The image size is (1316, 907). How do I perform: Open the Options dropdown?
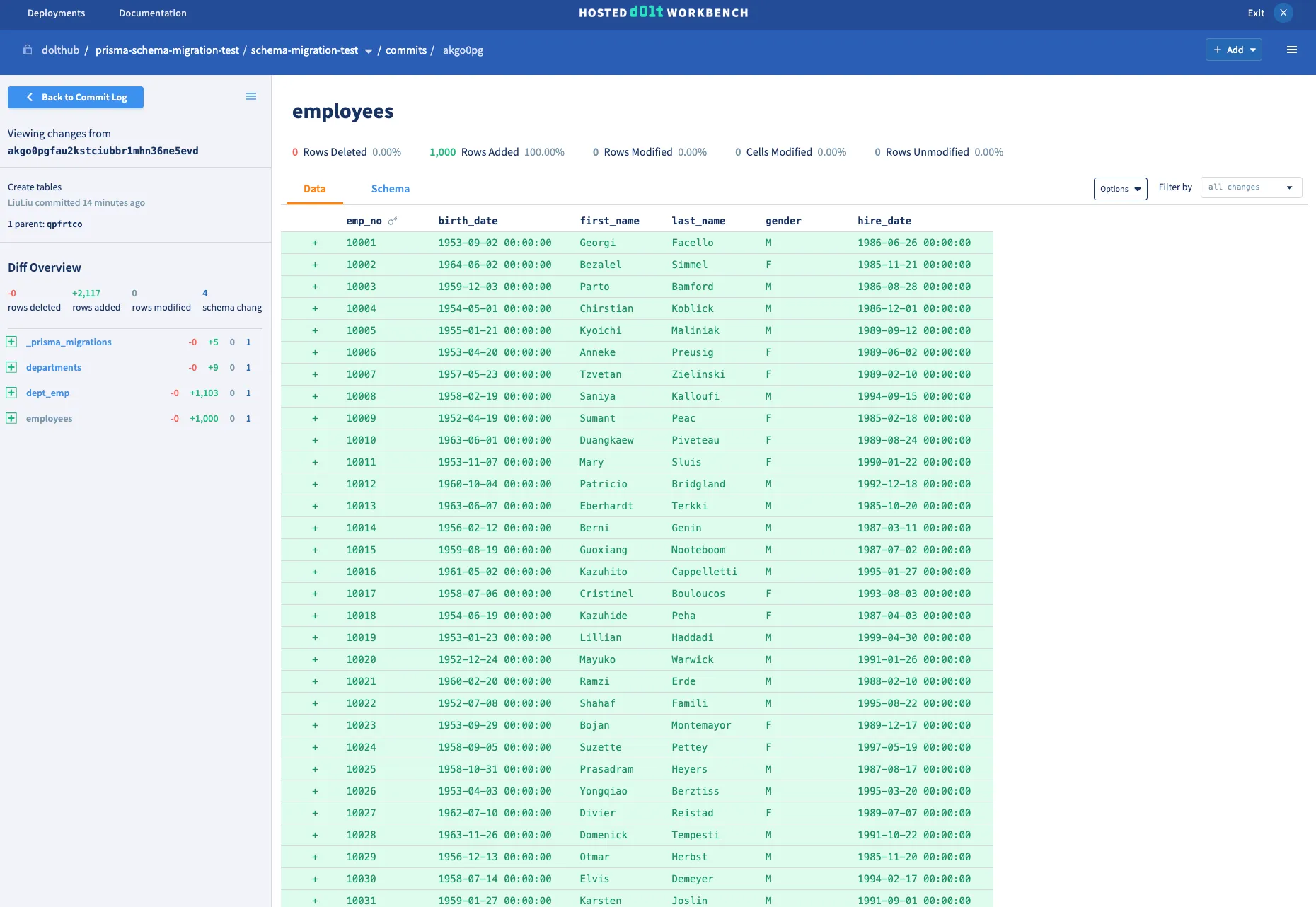1120,189
